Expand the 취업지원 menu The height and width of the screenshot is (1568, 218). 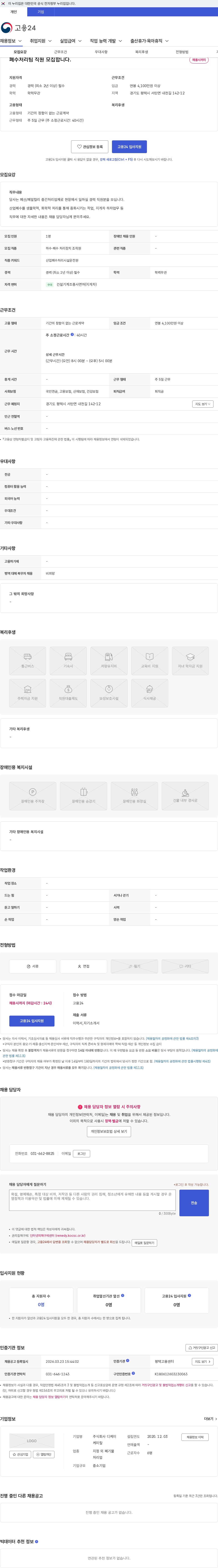pyautogui.click(x=41, y=41)
